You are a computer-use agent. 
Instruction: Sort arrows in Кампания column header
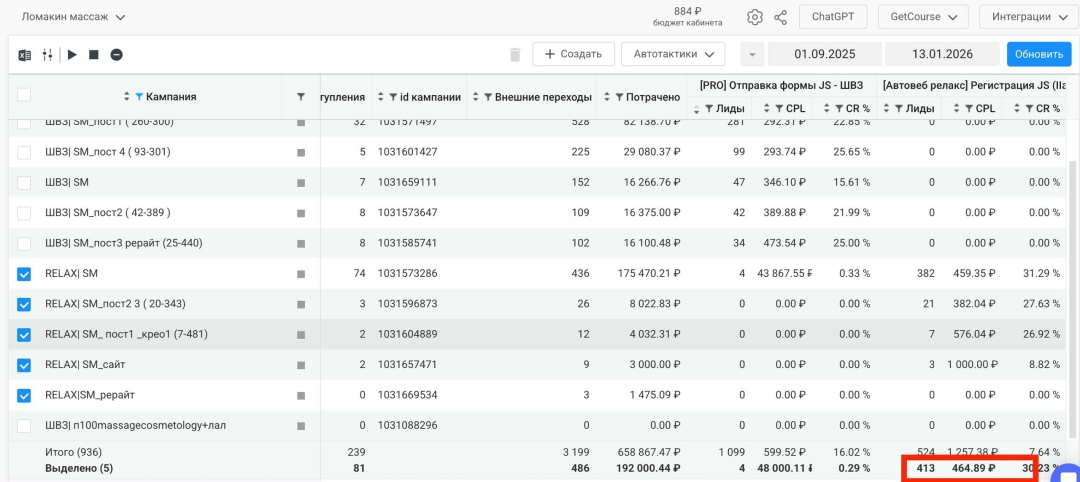(x=127, y=97)
